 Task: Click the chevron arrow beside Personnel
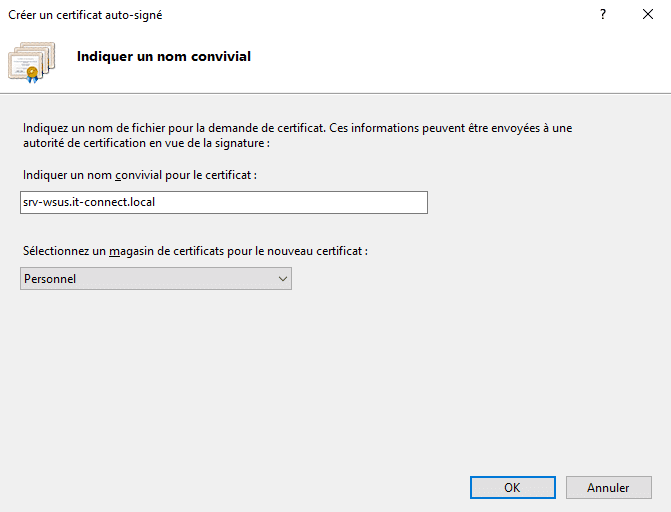(281, 279)
